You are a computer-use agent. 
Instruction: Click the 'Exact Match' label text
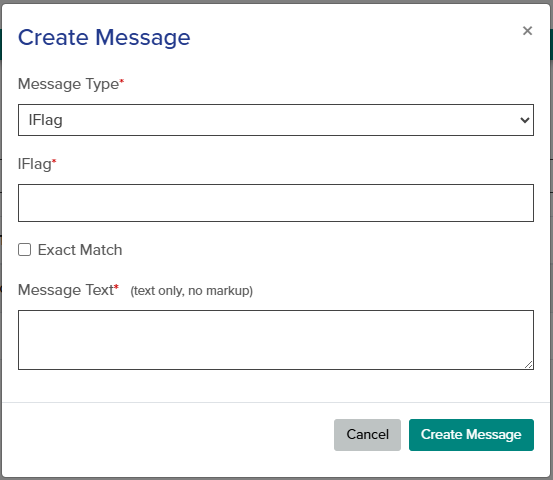coord(80,250)
